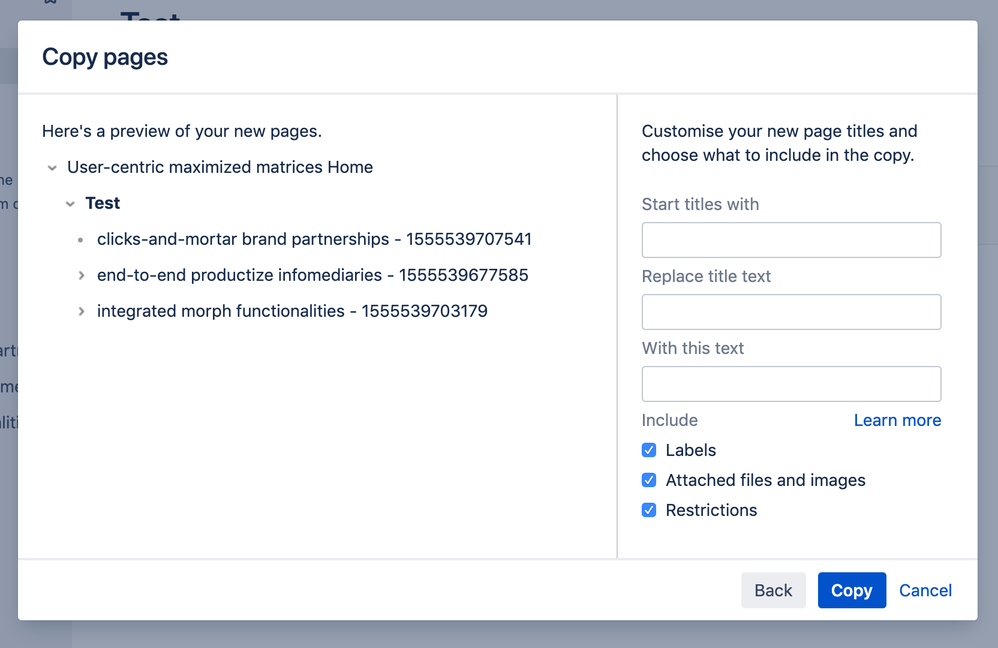Click the bullet beside clicks-and-mortar page
Viewport: 998px width, 648px height.
[x=81, y=240]
